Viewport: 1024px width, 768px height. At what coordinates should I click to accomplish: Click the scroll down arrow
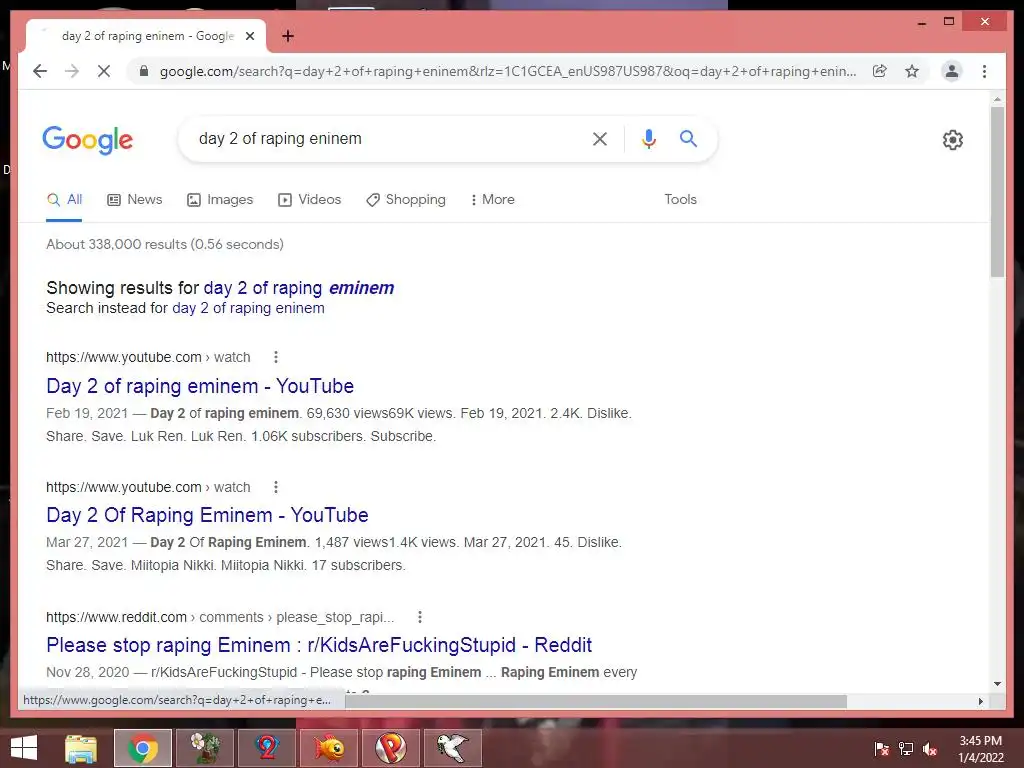point(997,684)
